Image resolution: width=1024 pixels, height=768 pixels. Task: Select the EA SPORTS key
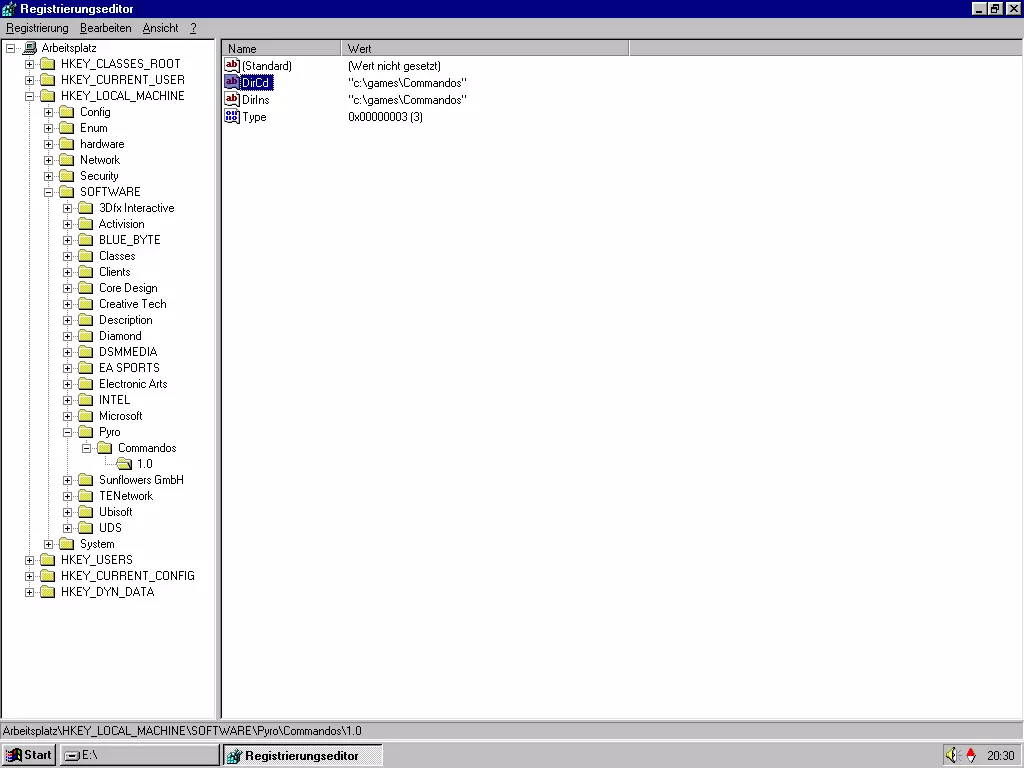(129, 368)
